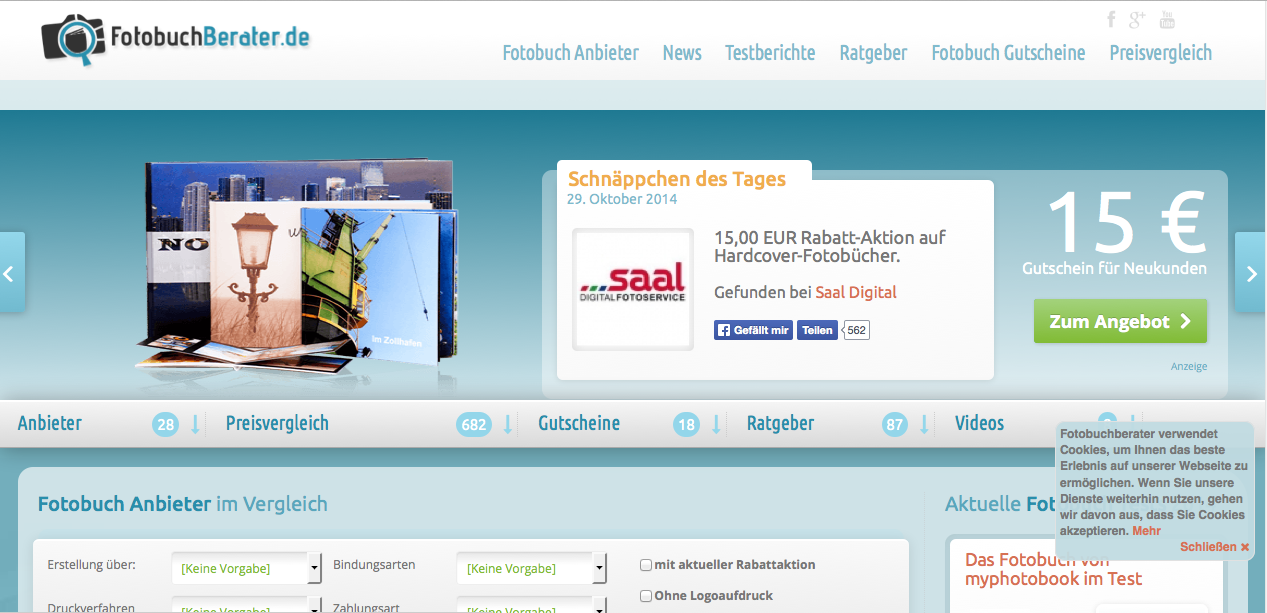Click the 'Anzeige' label under the offer
This screenshot has width=1267, height=613.
coord(1189,366)
